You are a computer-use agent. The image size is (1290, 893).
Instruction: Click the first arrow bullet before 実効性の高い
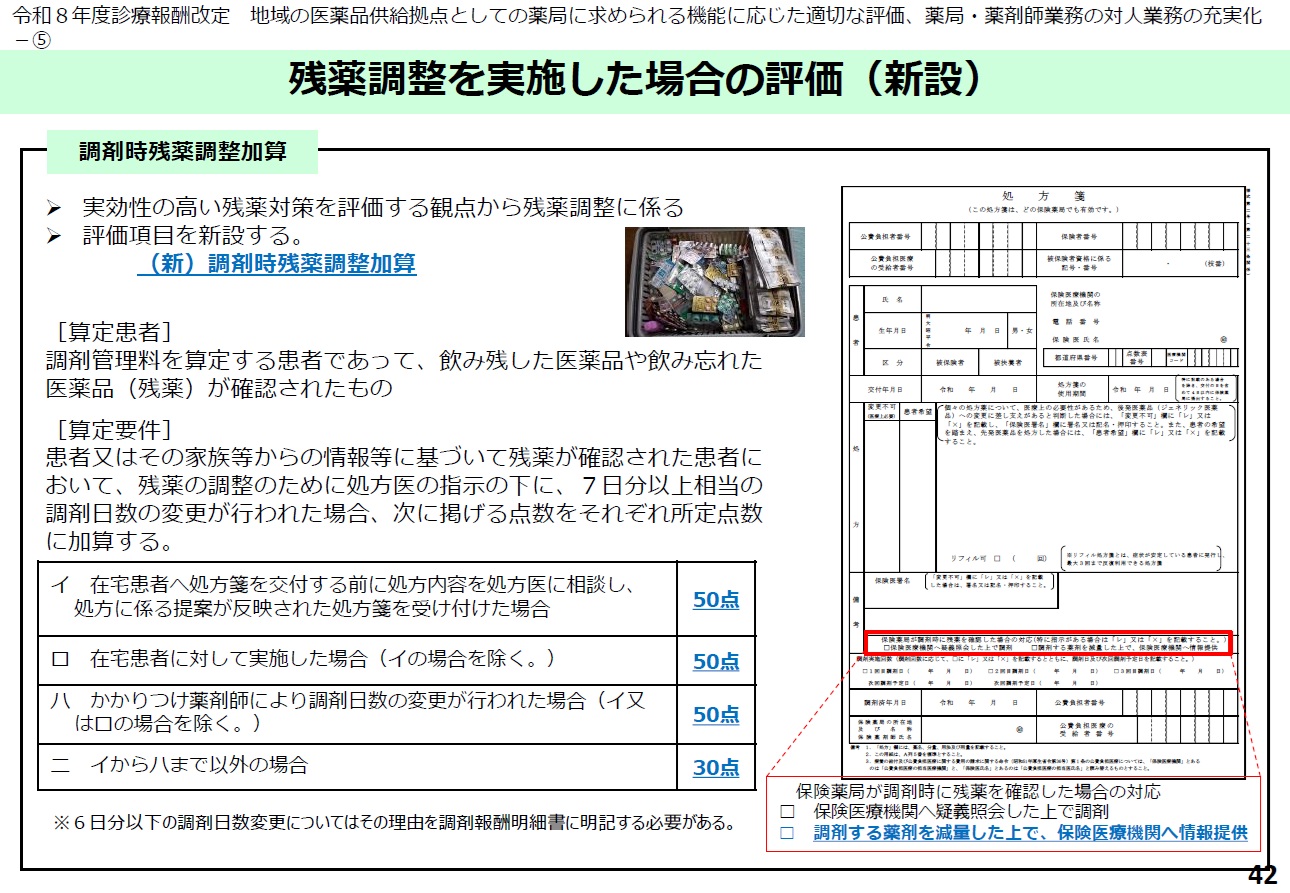[56, 209]
